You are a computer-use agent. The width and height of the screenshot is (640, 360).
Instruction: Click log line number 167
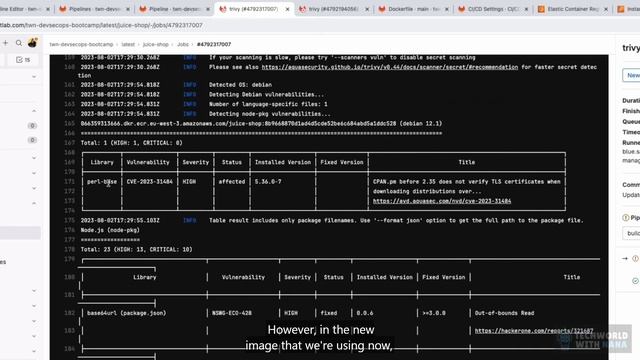[x=69, y=143]
